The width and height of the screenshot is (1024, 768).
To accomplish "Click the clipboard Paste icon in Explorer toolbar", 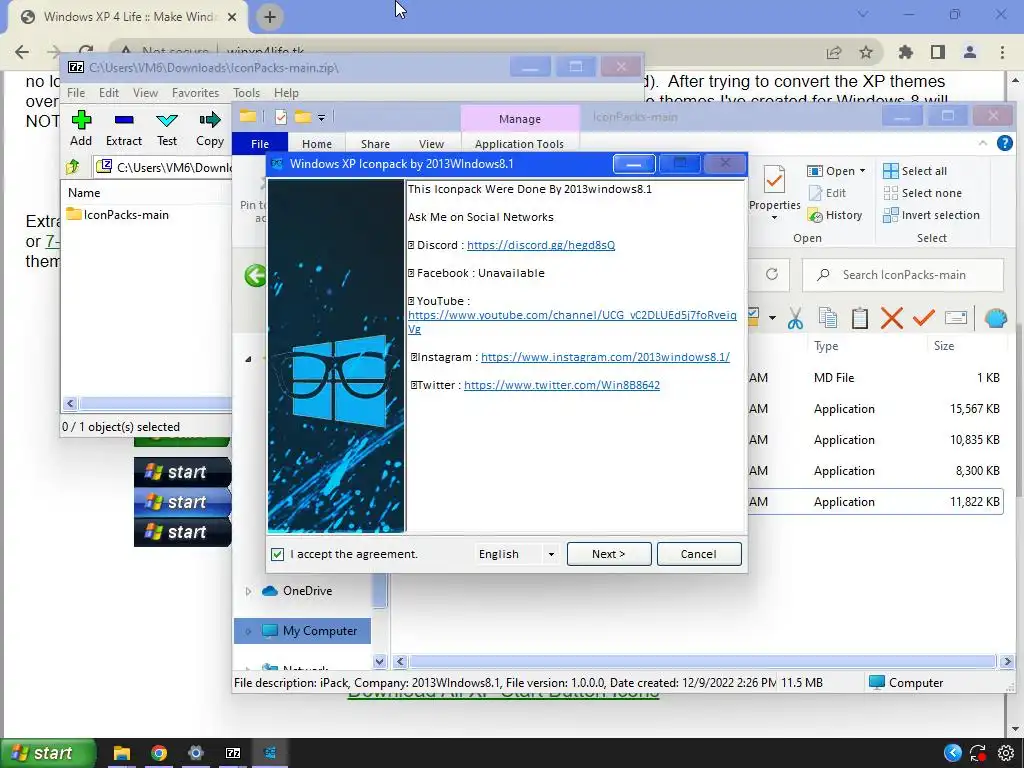I will [859, 318].
